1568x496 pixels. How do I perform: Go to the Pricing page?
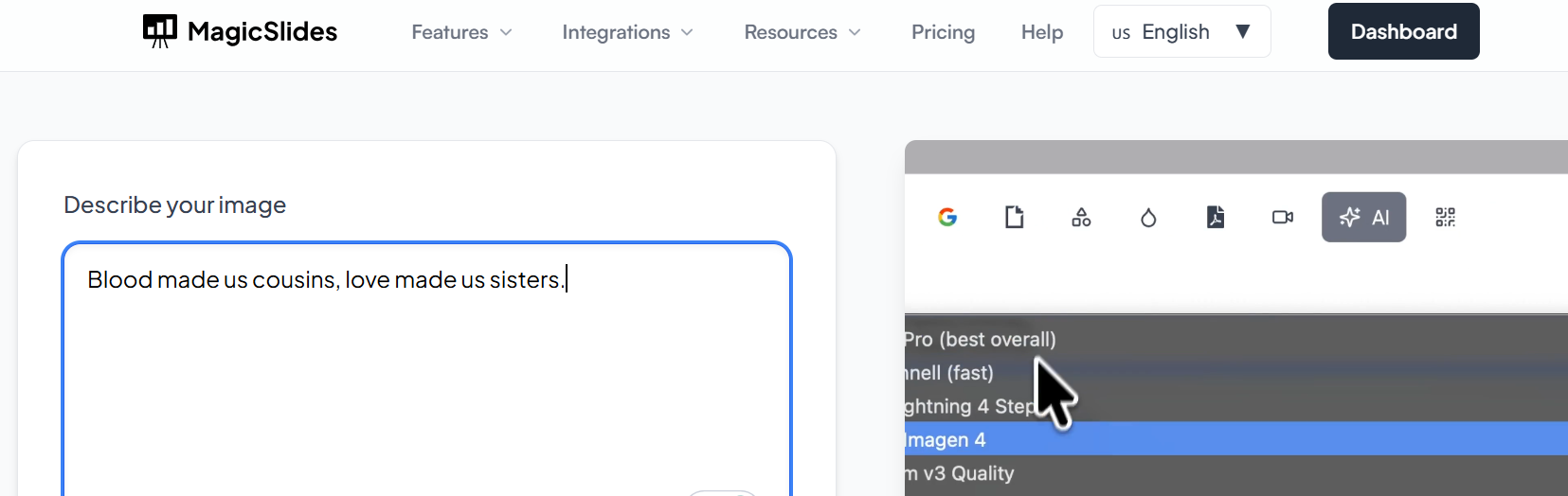[x=943, y=32]
